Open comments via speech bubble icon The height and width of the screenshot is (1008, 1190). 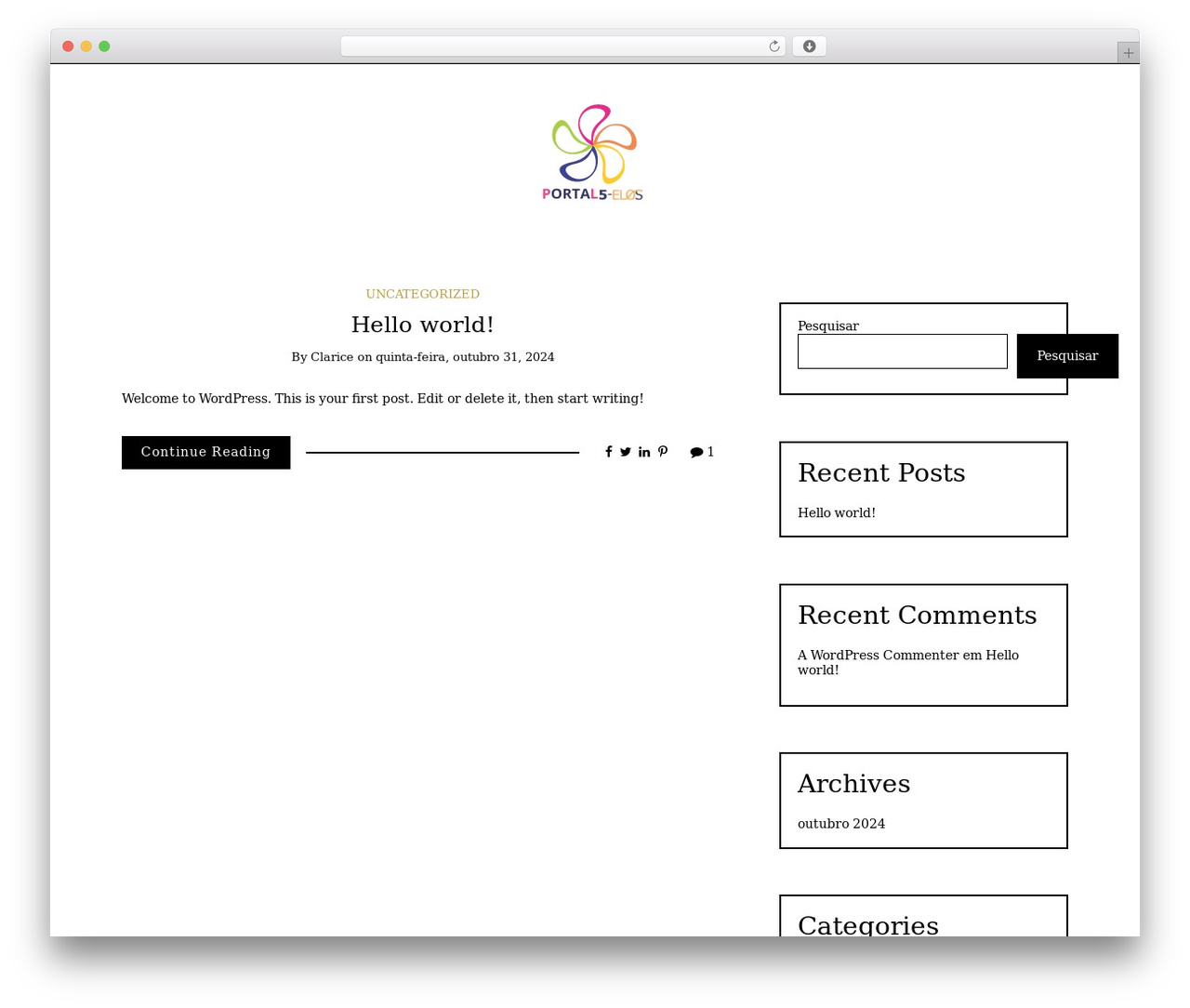[696, 452]
